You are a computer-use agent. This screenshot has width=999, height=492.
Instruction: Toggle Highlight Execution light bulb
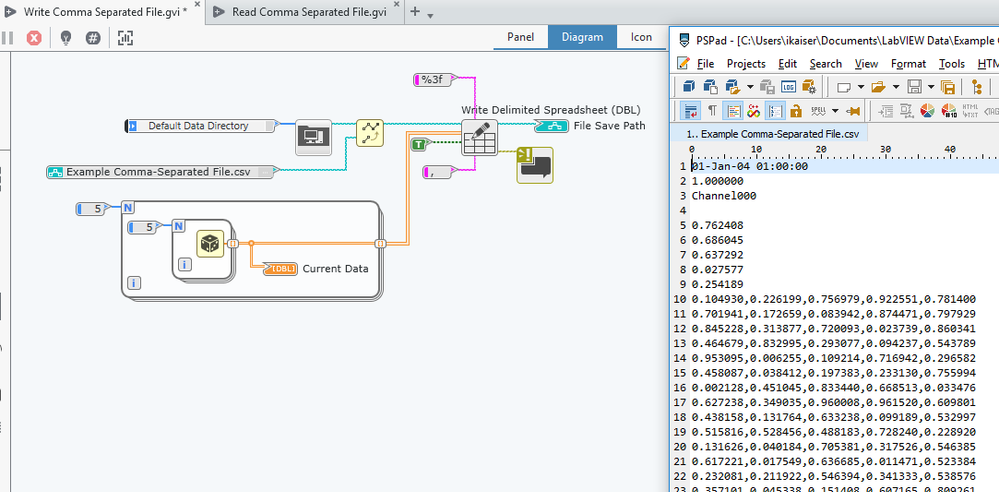[x=65, y=38]
